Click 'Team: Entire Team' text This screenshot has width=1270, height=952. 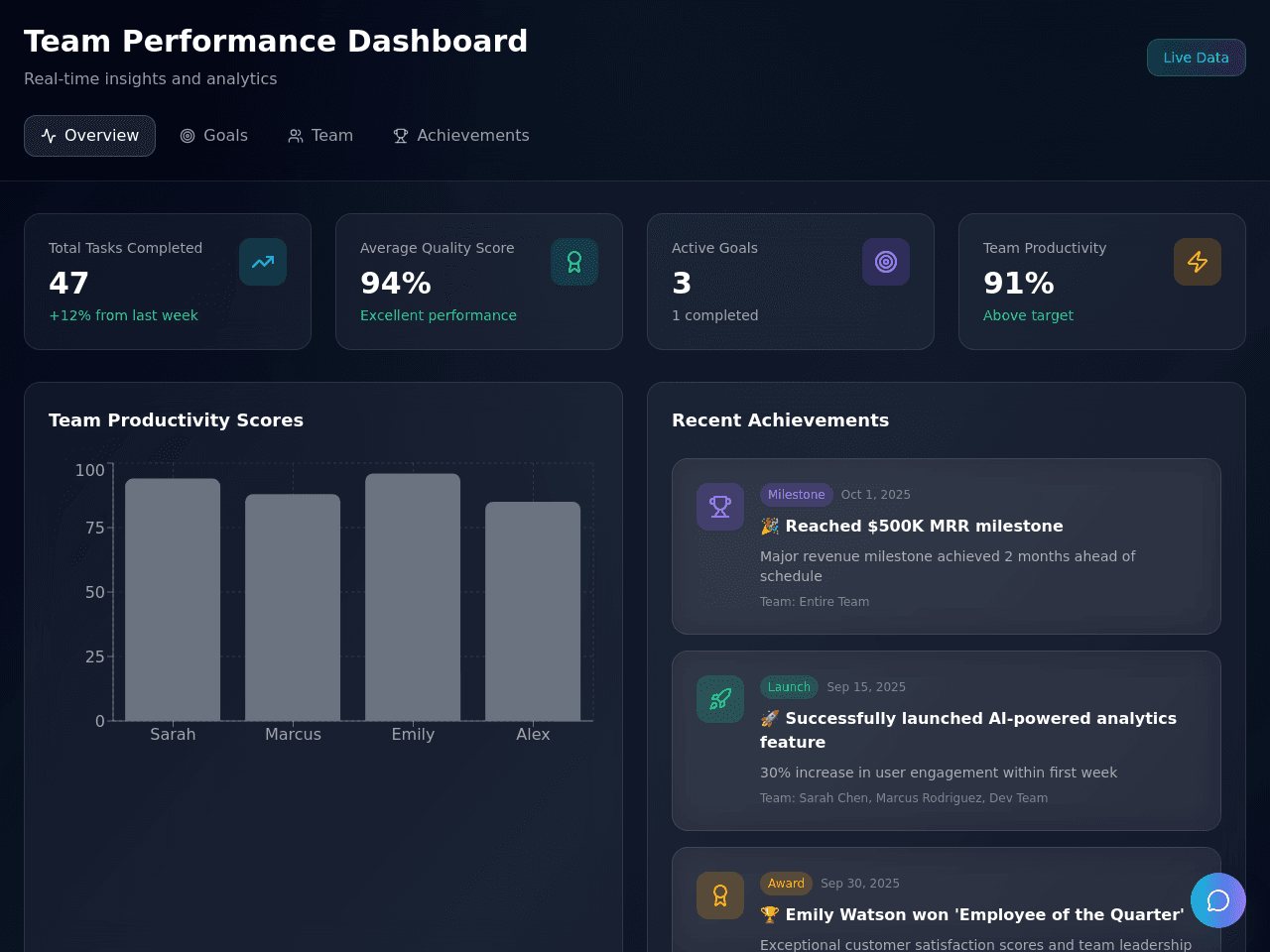(815, 602)
